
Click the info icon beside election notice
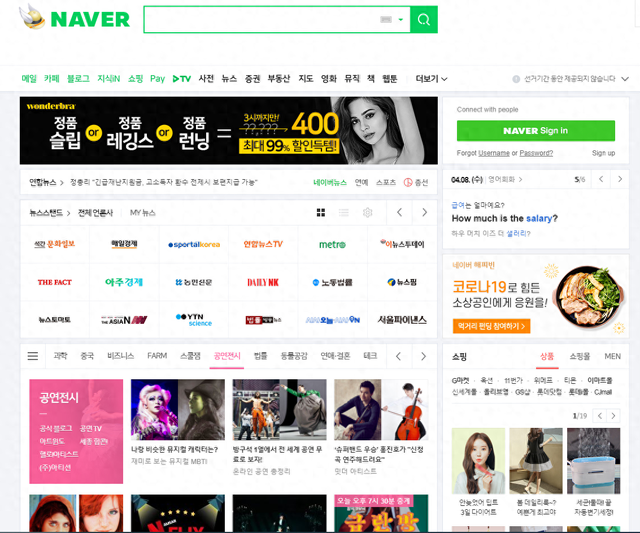[516, 79]
